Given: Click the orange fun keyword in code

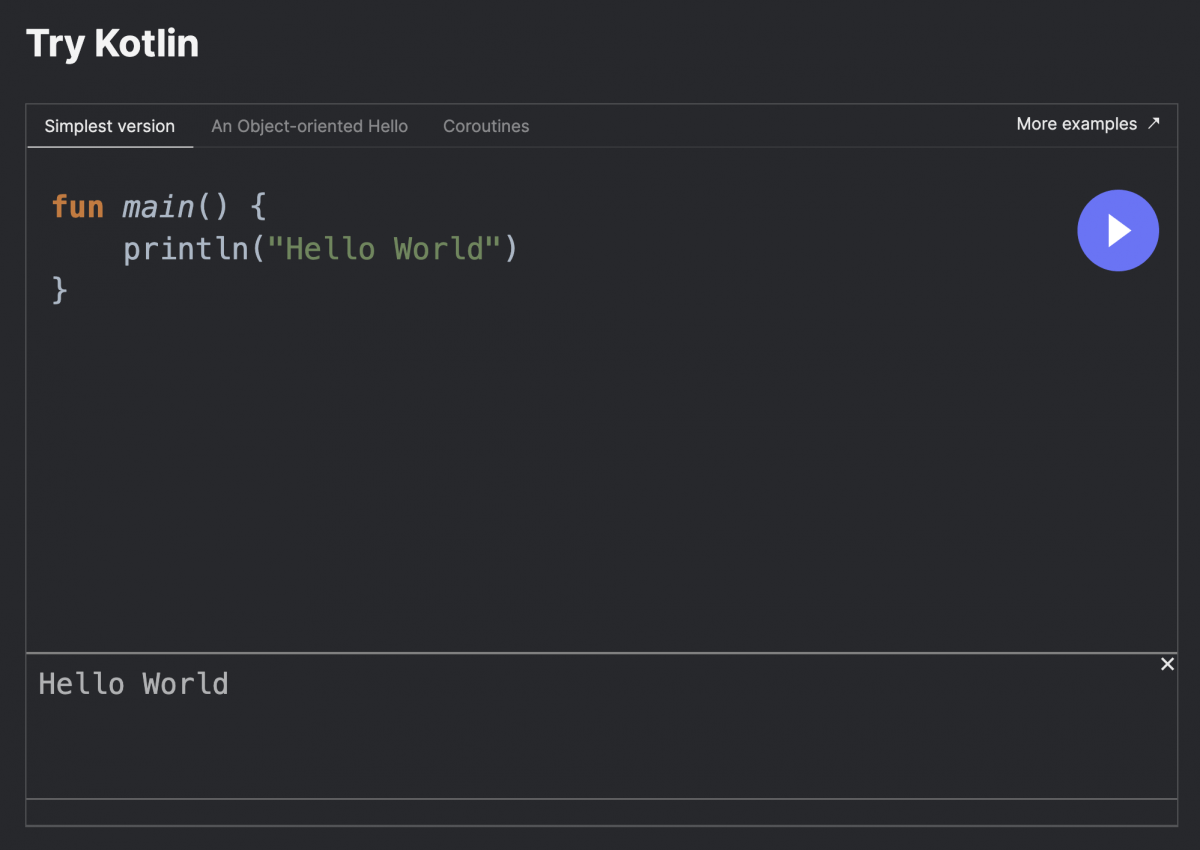Looking at the screenshot, I should 78,207.
